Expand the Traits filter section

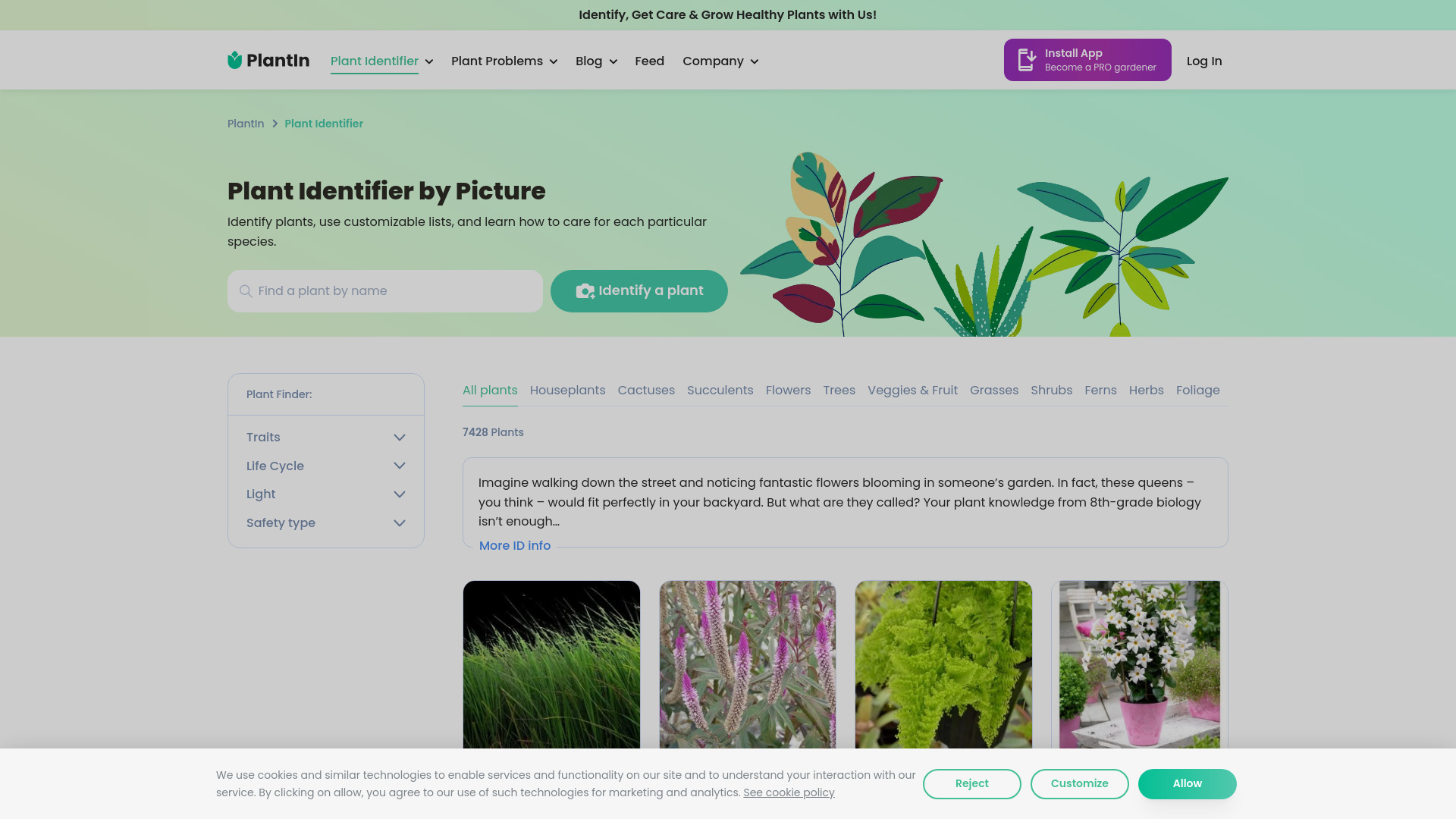pos(326,437)
